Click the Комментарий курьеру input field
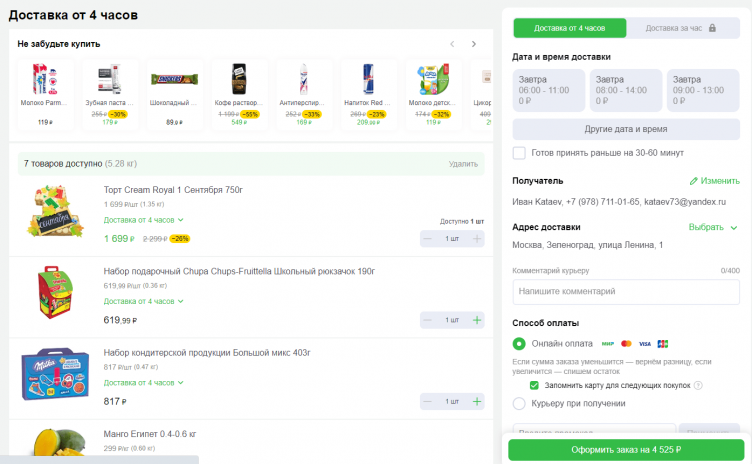This screenshot has width=752, height=464. point(626,291)
